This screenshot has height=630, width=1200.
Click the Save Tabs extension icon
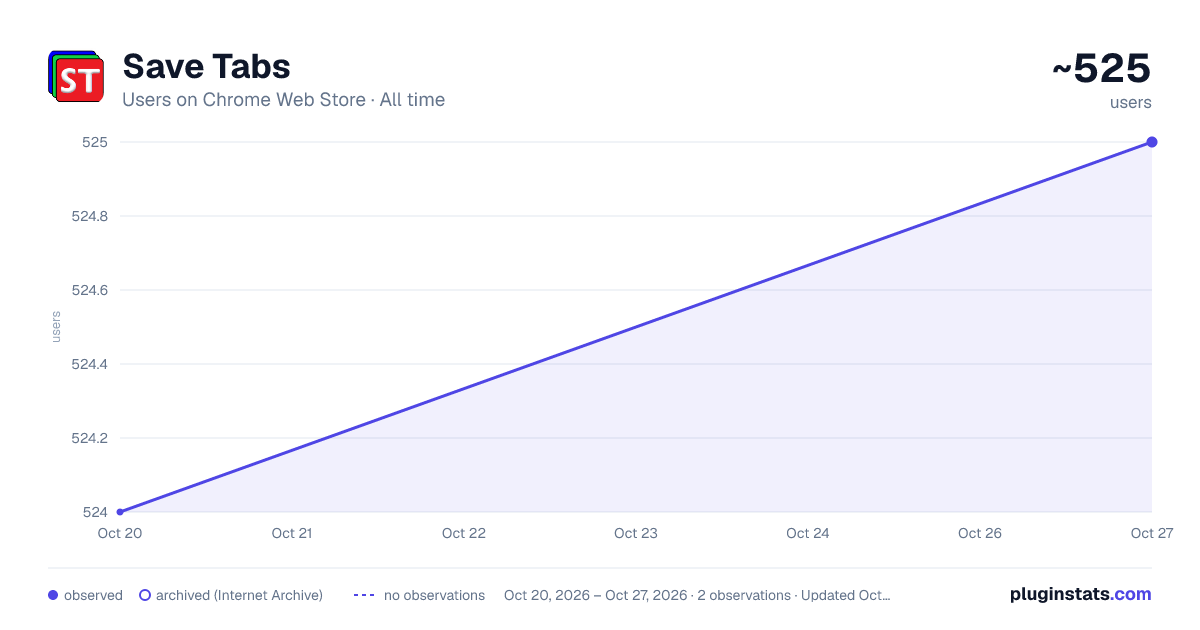pos(76,76)
